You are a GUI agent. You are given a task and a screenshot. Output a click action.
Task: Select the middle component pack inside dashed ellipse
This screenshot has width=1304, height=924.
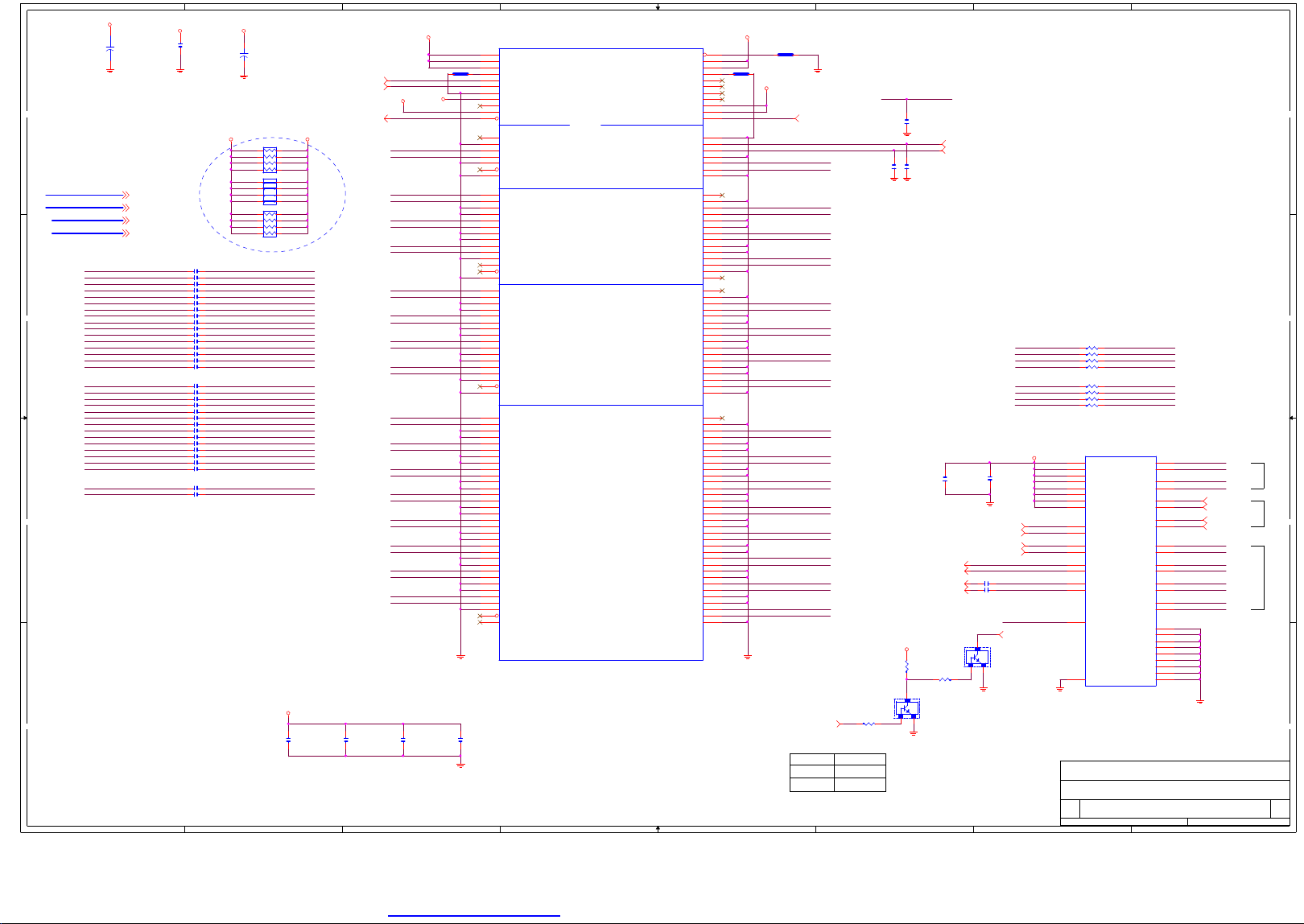pyautogui.click(x=270, y=192)
